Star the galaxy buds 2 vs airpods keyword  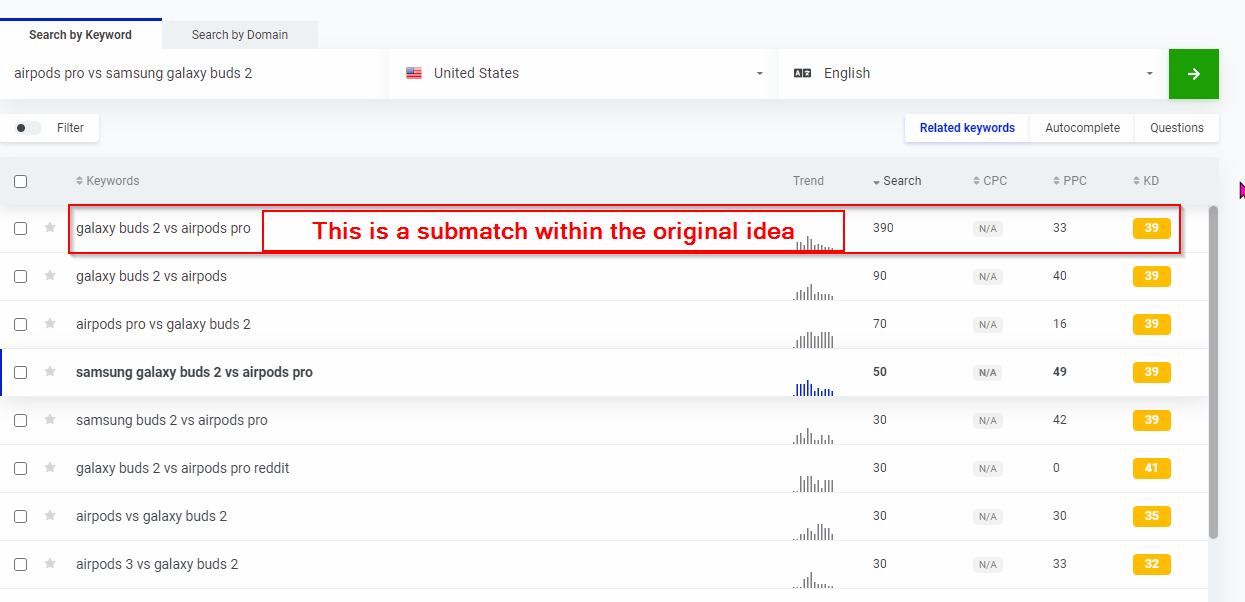pyautogui.click(x=50, y=275)
